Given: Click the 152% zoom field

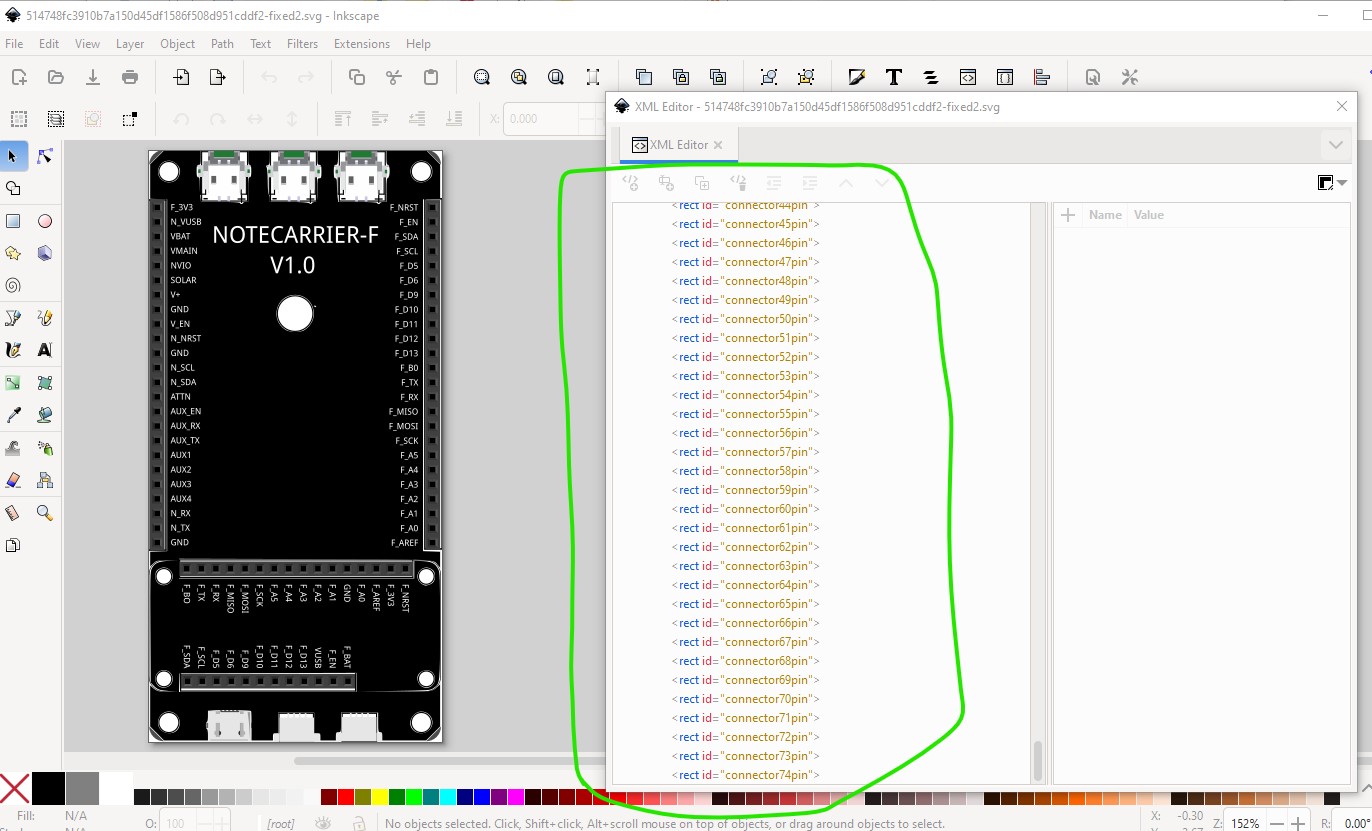Looking at the screenshot, I should pos(1243,823).
